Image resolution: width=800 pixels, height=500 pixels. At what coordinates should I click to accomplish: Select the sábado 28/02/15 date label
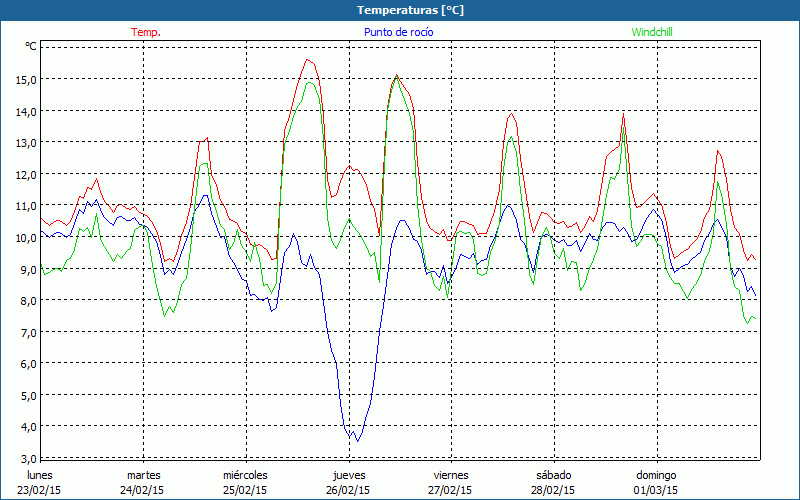pyautogui.click(x=553, y=482)
